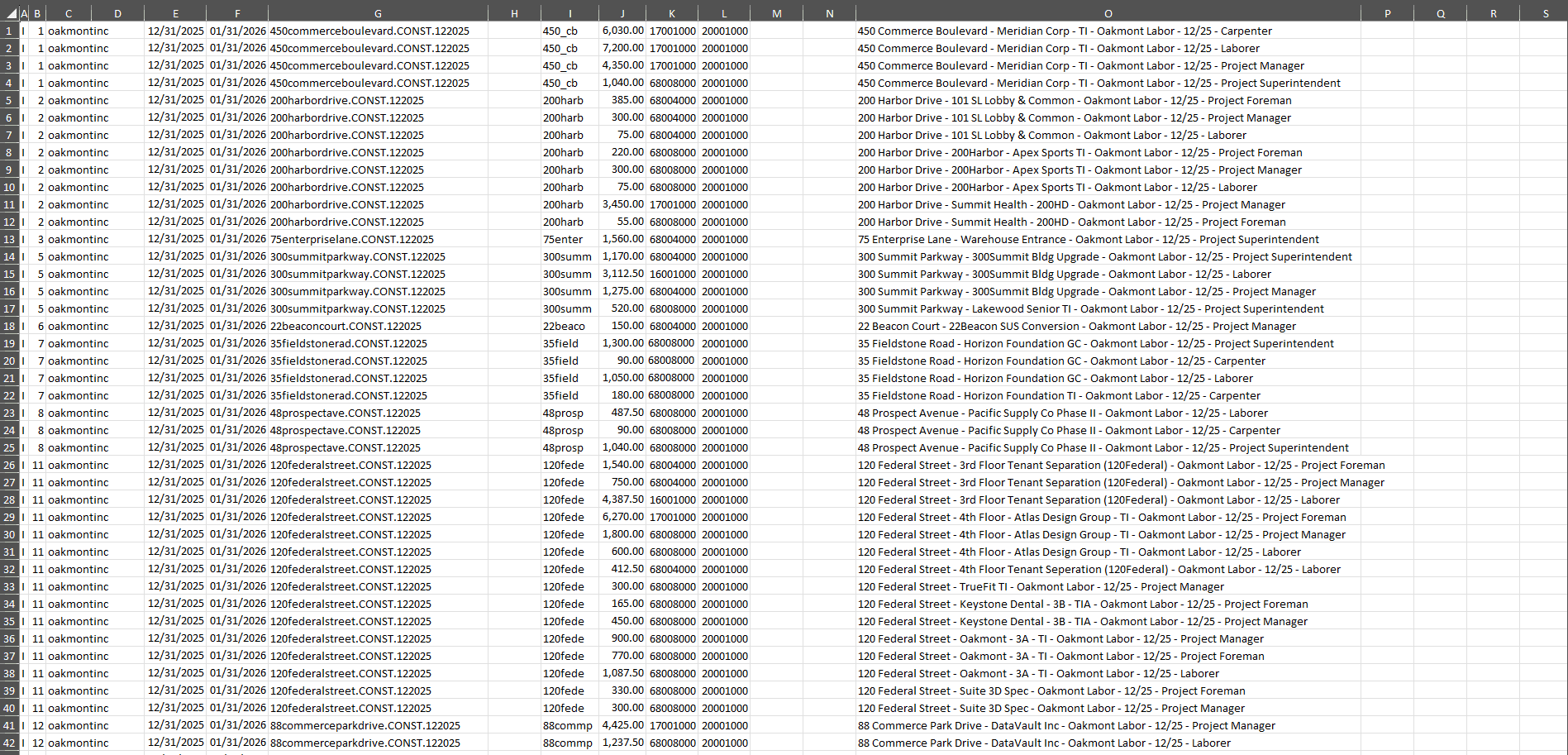The image size is (1568, 755).
Task: Select the 1,800.00 amount cell
Action: 622,534
